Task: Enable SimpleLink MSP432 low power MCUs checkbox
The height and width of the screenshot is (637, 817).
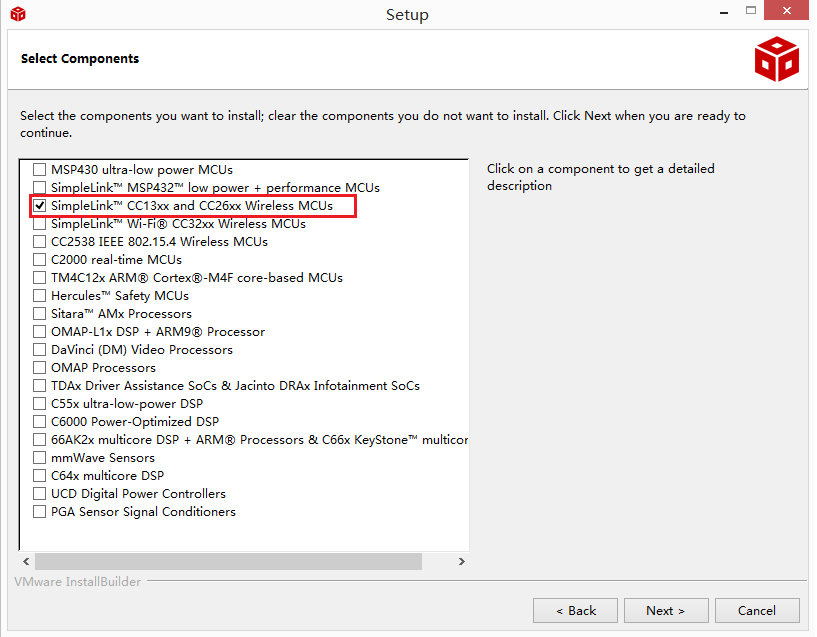Action: click(39, 188)
